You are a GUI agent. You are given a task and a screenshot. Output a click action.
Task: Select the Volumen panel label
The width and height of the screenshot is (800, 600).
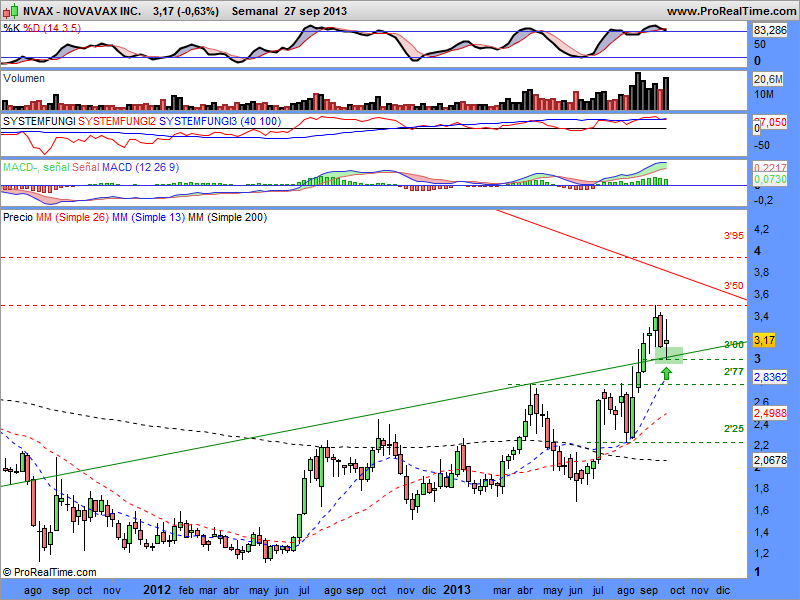pyautogui.click(x=24, y=78)
